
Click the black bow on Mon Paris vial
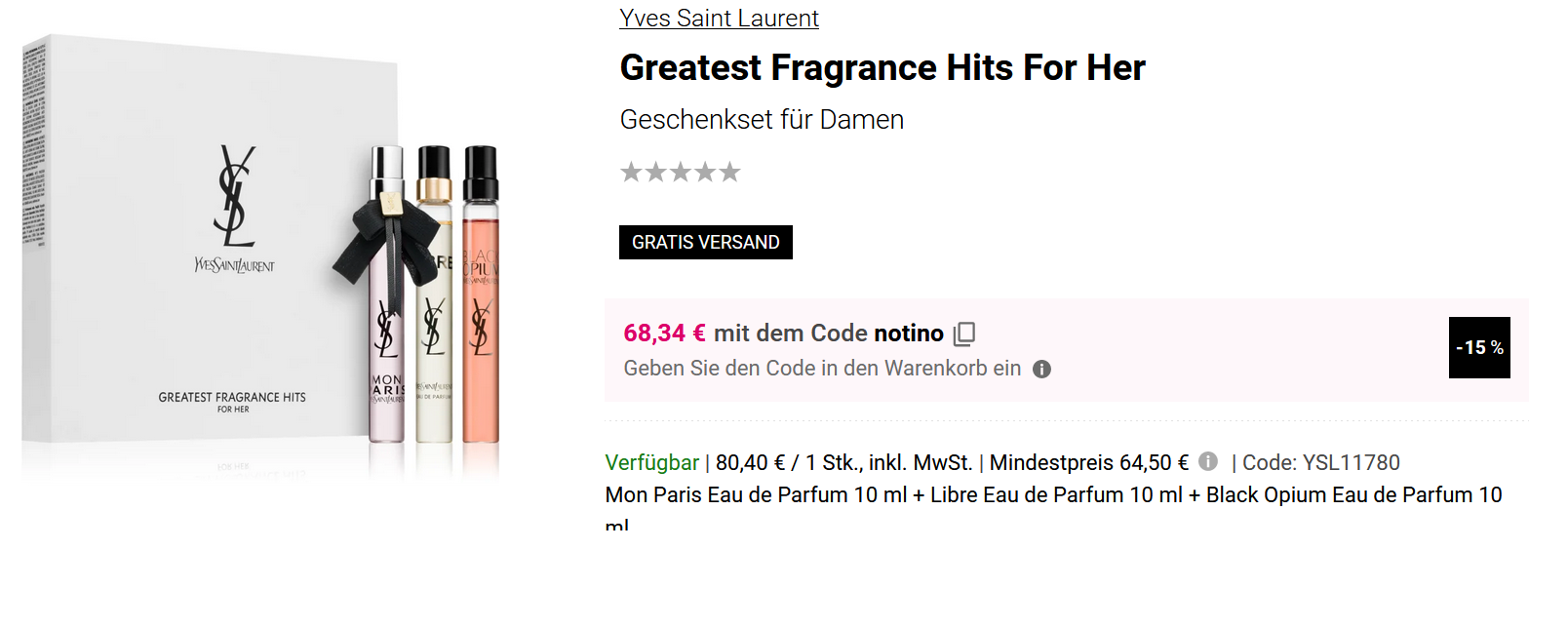pyautogui.click(x=375, y=239)
